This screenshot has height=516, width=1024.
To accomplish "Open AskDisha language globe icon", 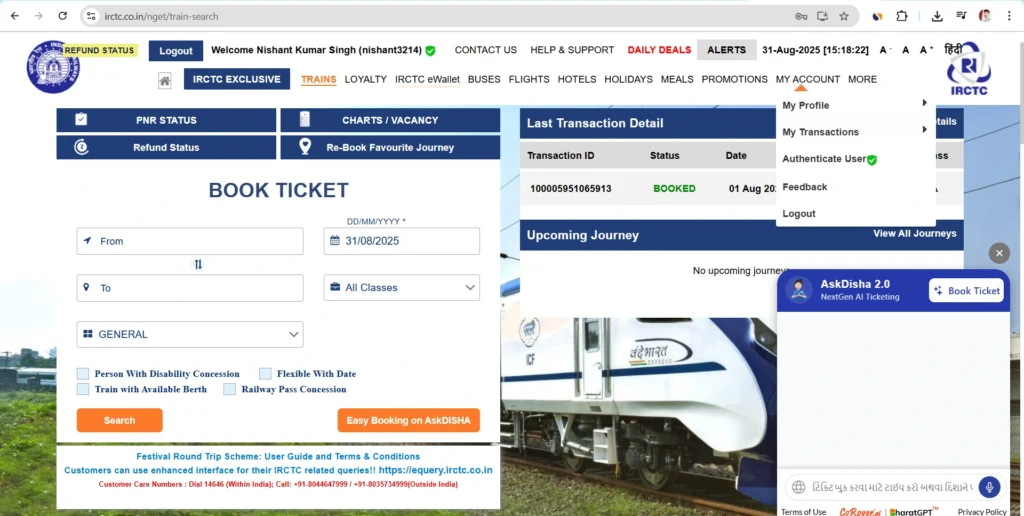I will [x=798, y=487].
